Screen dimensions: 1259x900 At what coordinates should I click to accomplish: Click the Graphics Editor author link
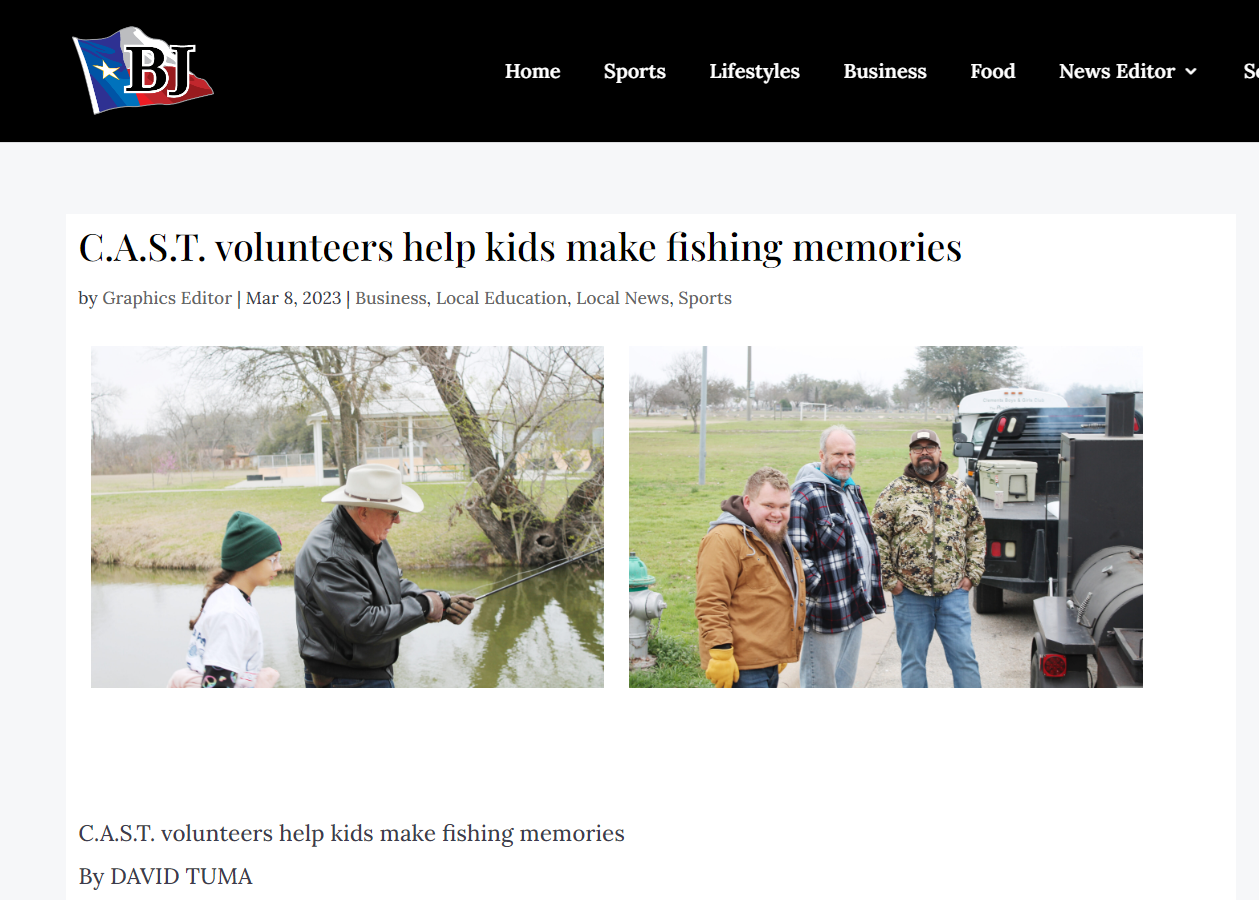[167, 298]
